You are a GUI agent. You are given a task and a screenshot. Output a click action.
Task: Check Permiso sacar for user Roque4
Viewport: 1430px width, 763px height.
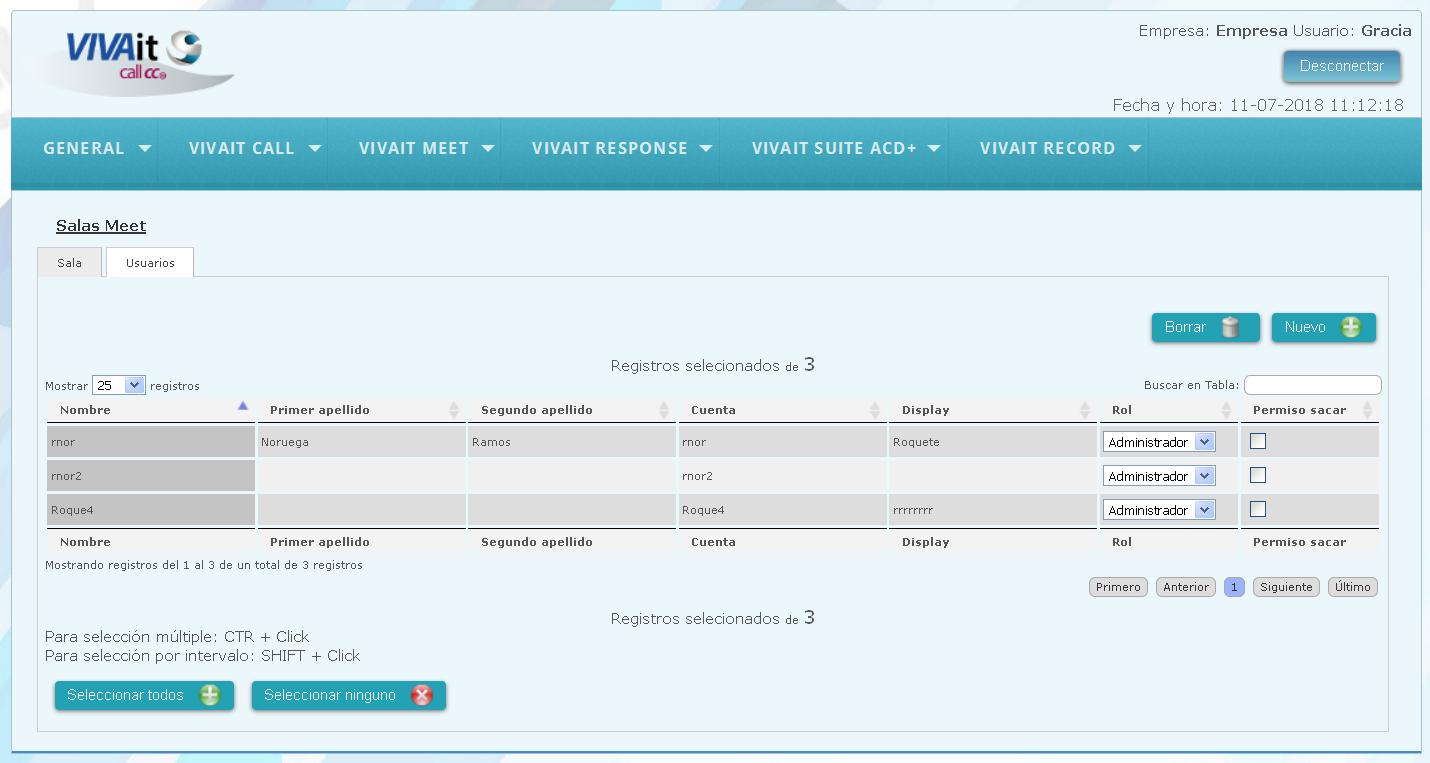[x=1258, y=509]
